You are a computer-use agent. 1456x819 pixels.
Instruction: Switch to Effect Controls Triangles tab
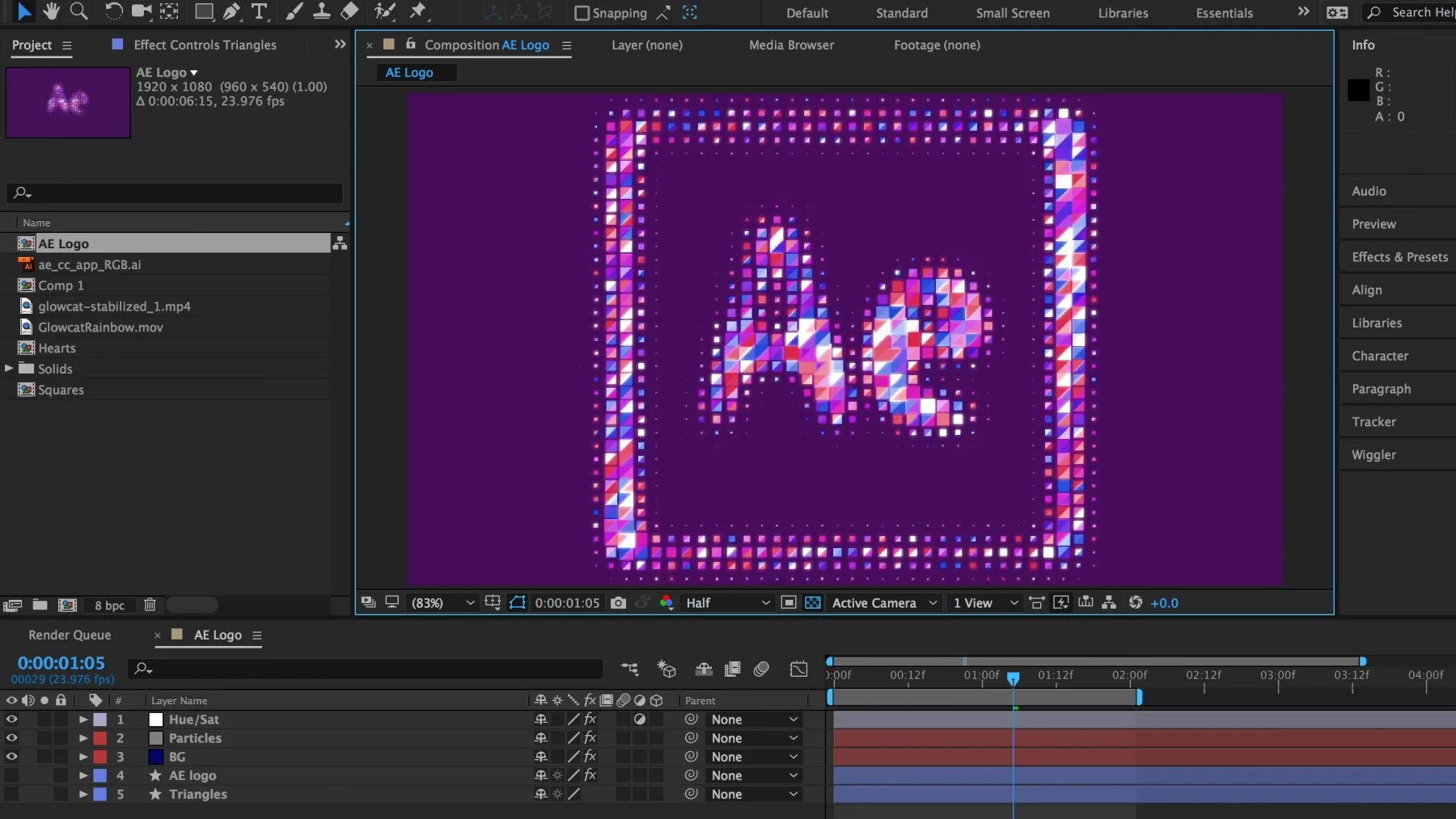tap(205, 45)
